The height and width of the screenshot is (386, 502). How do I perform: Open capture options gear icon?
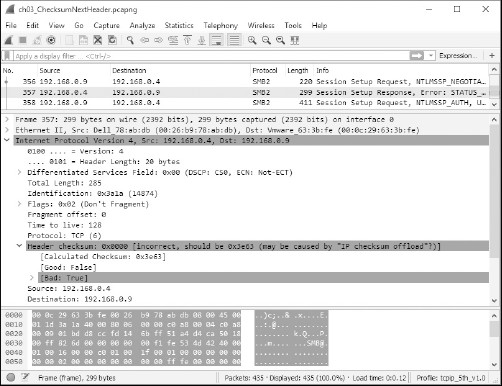(51, 40)
